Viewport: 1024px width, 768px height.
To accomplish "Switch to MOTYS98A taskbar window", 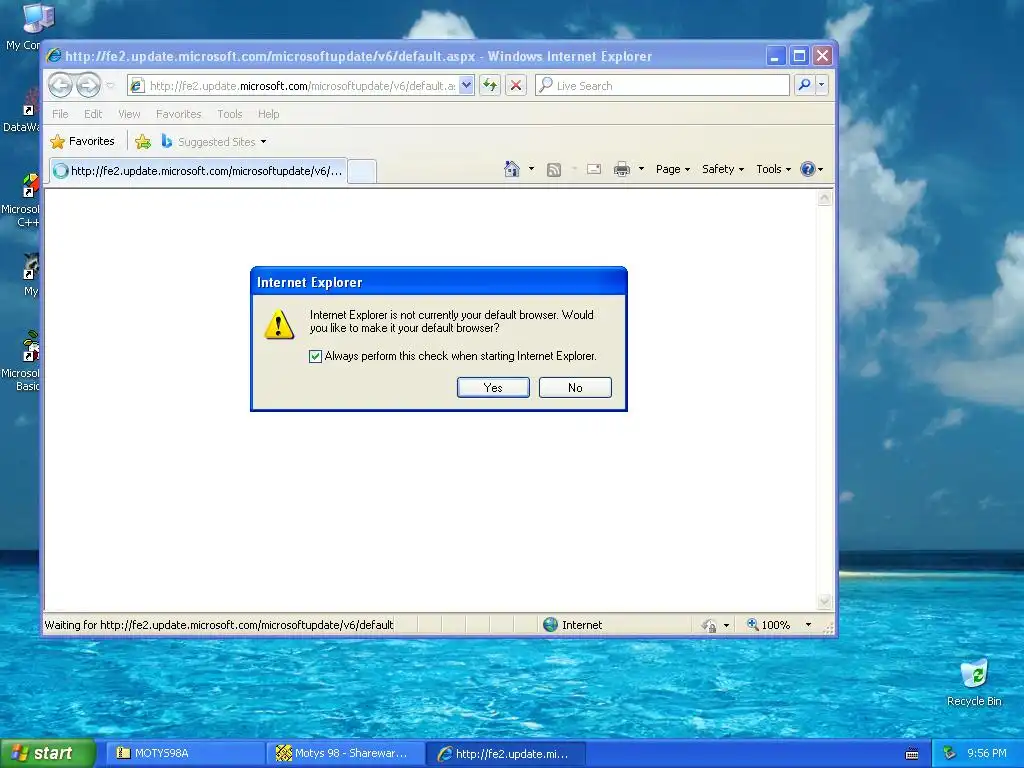I will (185, 754).
